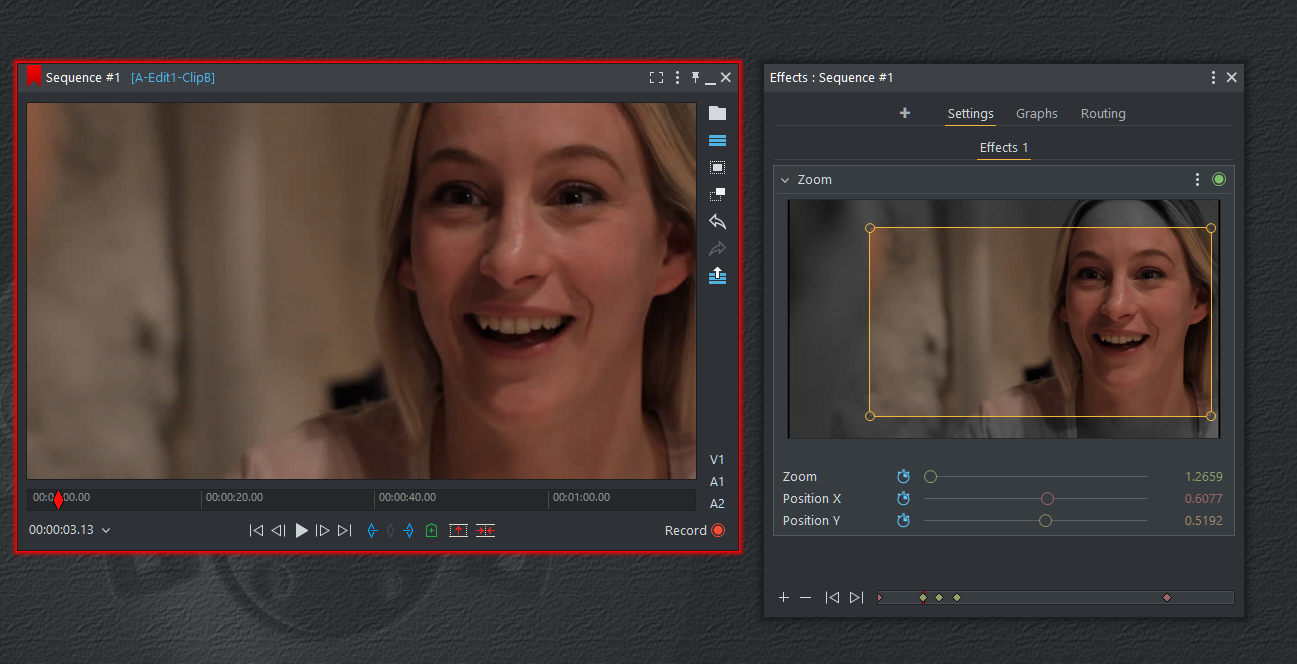
Task: Click the overlapping squares icon in sidebar
Action: point(717,195)
